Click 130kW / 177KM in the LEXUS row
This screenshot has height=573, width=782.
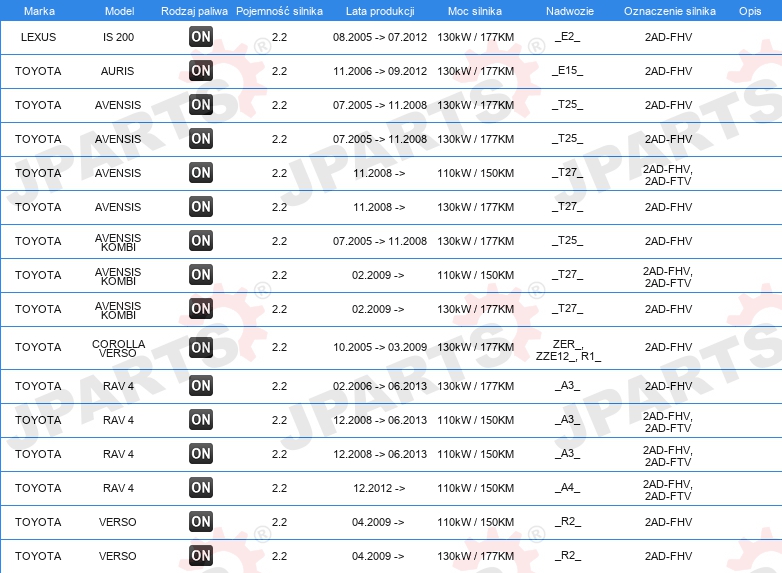pos(475,37)
